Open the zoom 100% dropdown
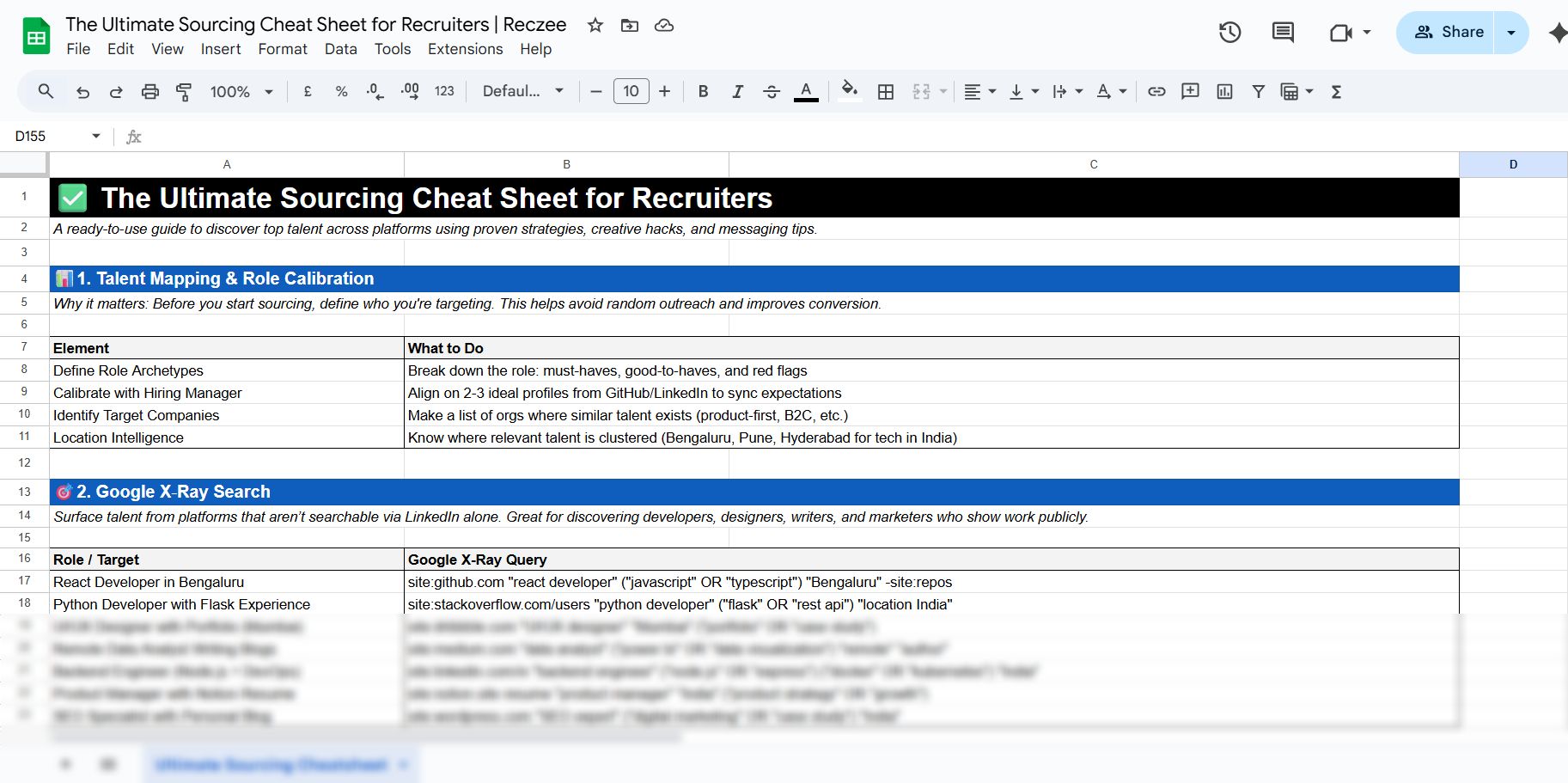 pos(241,91)
